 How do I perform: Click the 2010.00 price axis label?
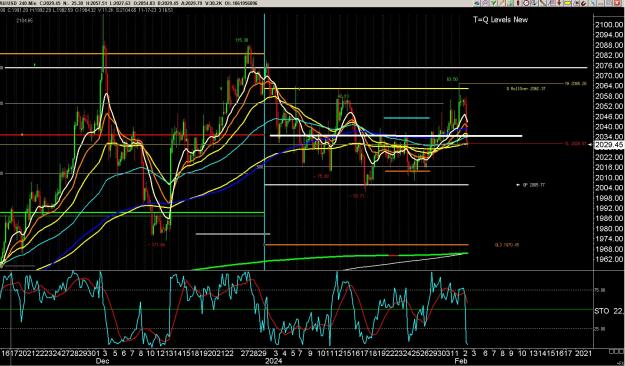click(609, 177)
